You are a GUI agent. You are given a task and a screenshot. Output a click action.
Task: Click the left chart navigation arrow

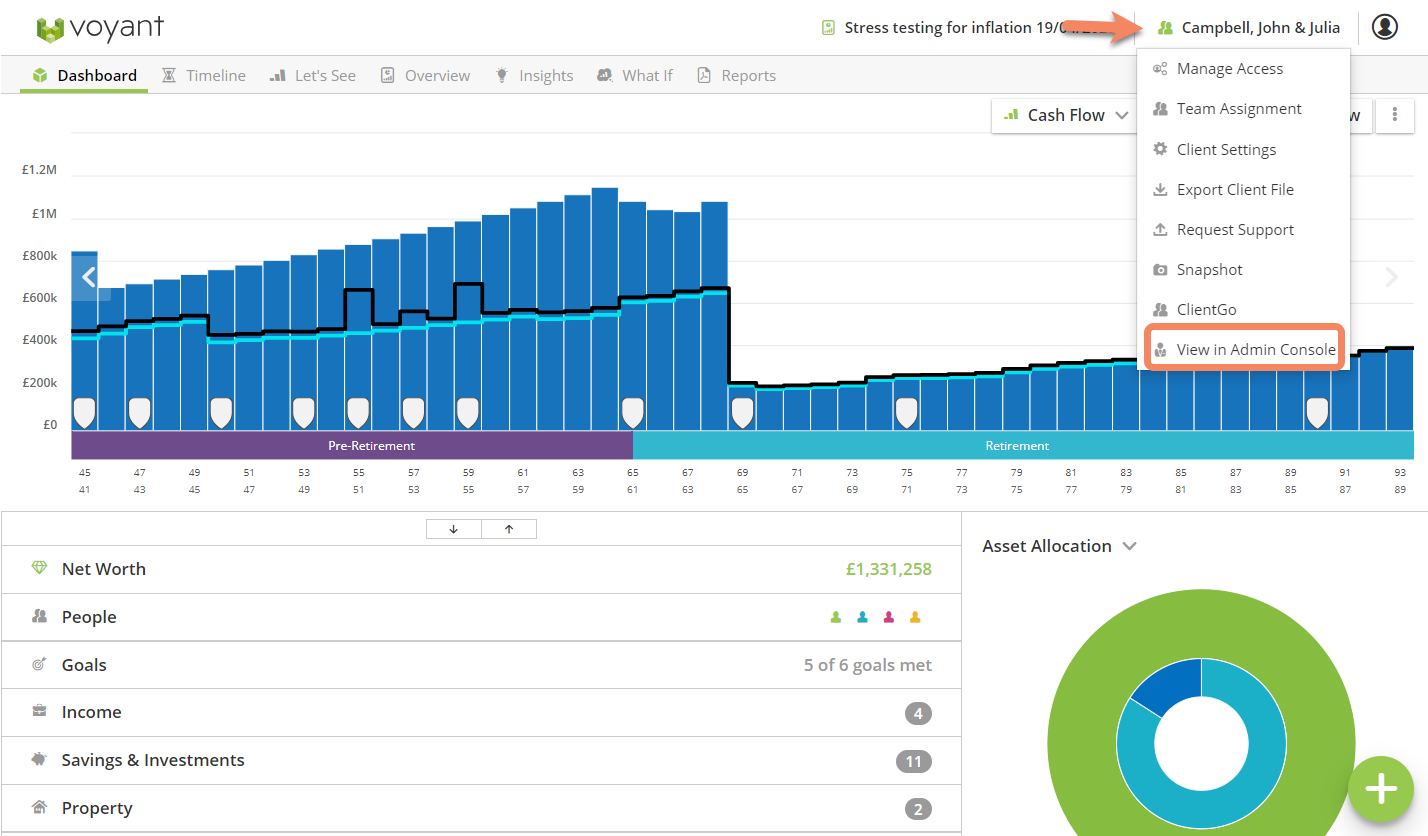pyautogui.click(x=89, y=277)
